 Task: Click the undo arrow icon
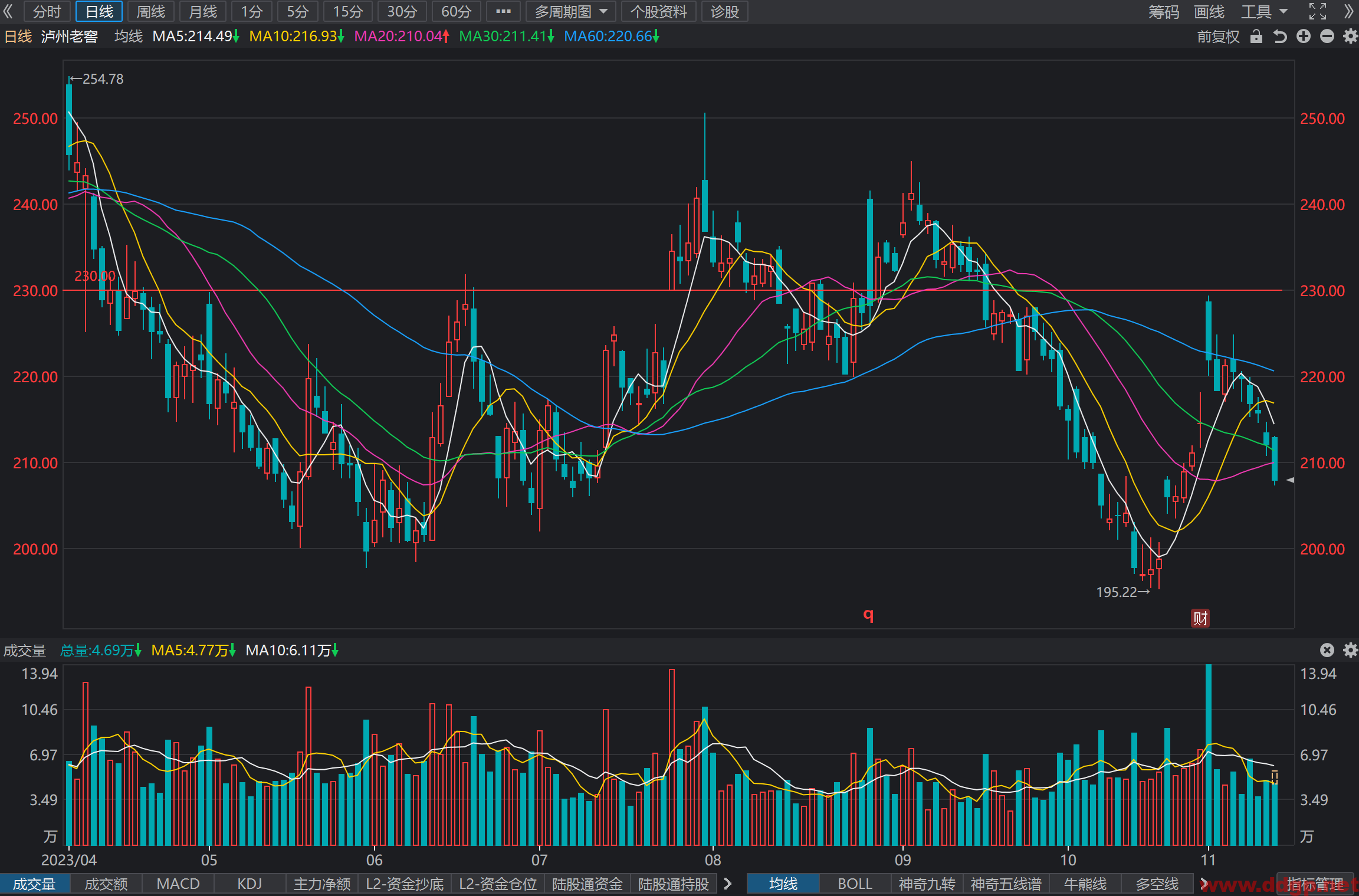pos(1280,37)
